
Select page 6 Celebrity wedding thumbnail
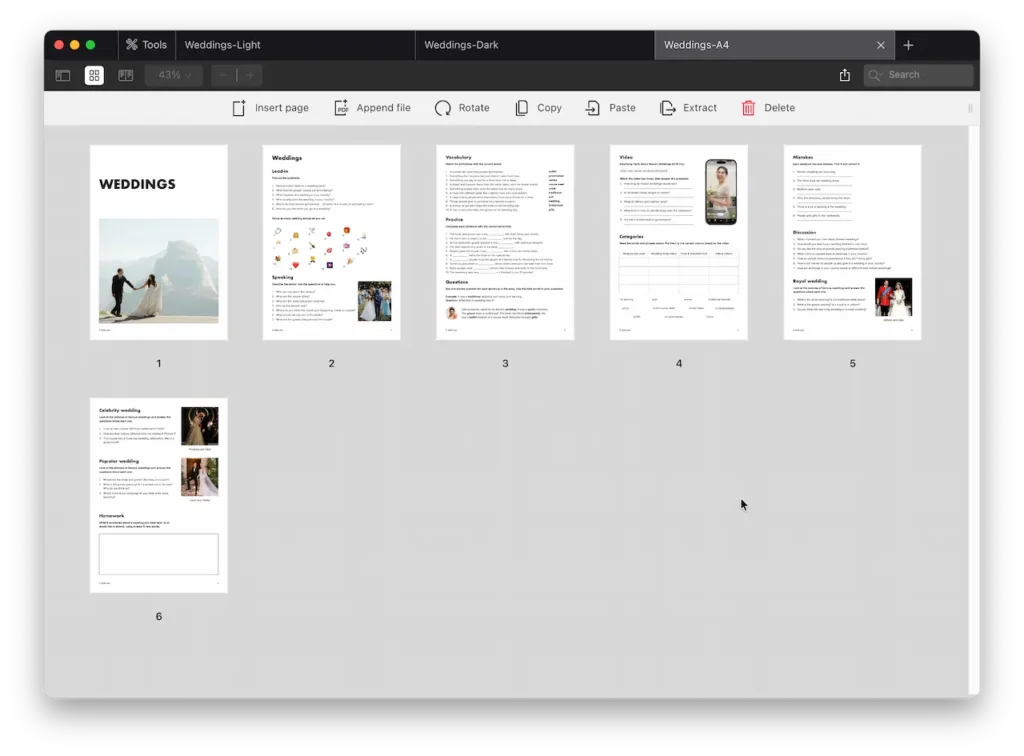tap(158, 495)
